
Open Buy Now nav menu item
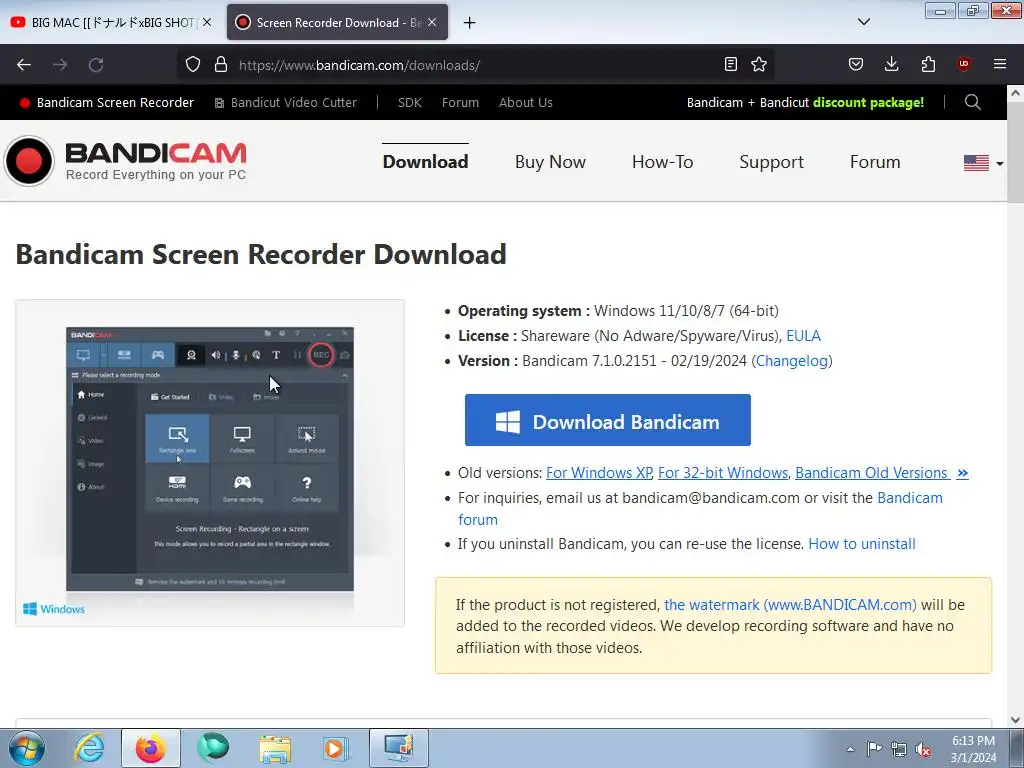point(550,162)
